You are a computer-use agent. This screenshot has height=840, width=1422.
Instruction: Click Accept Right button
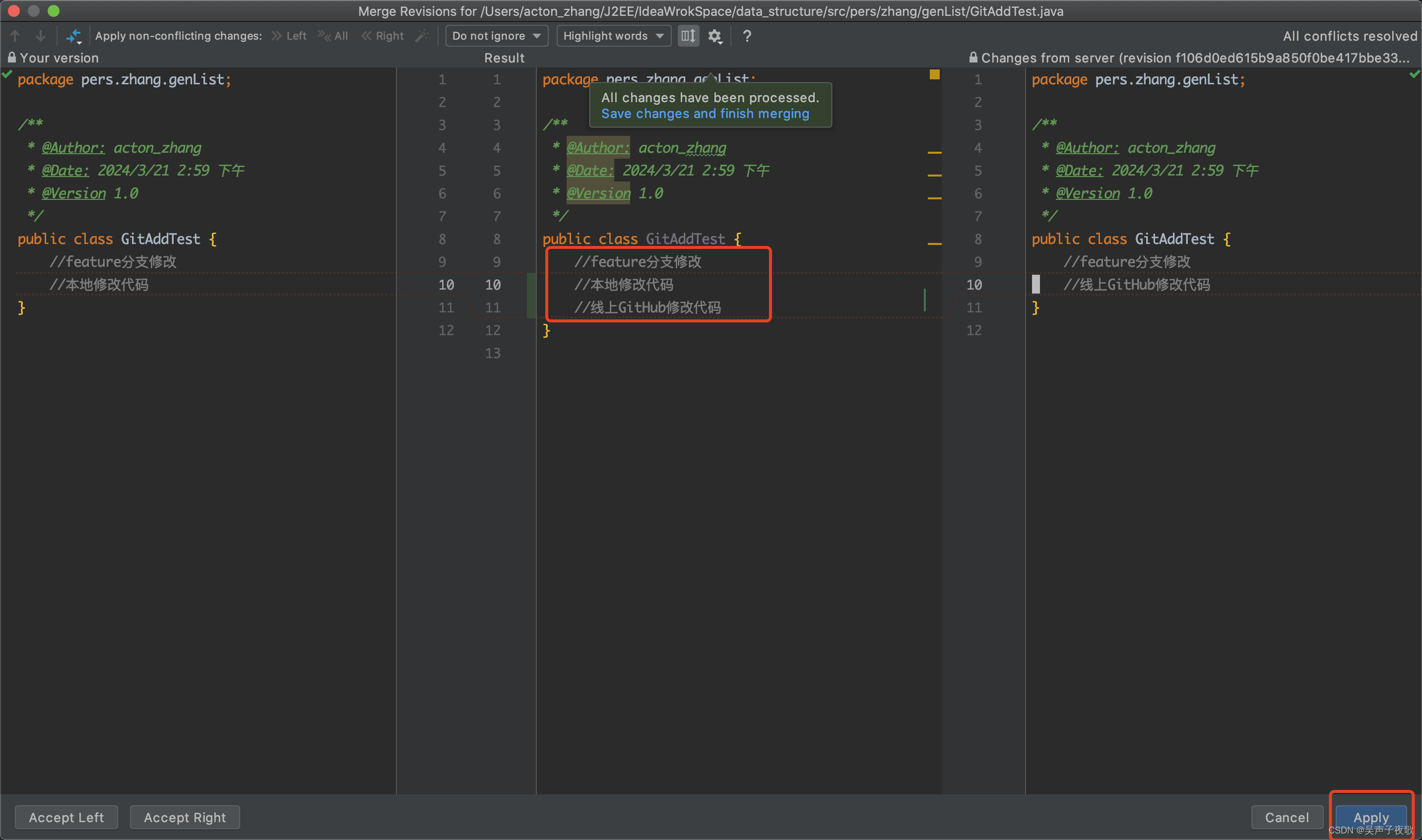point(185,817)
